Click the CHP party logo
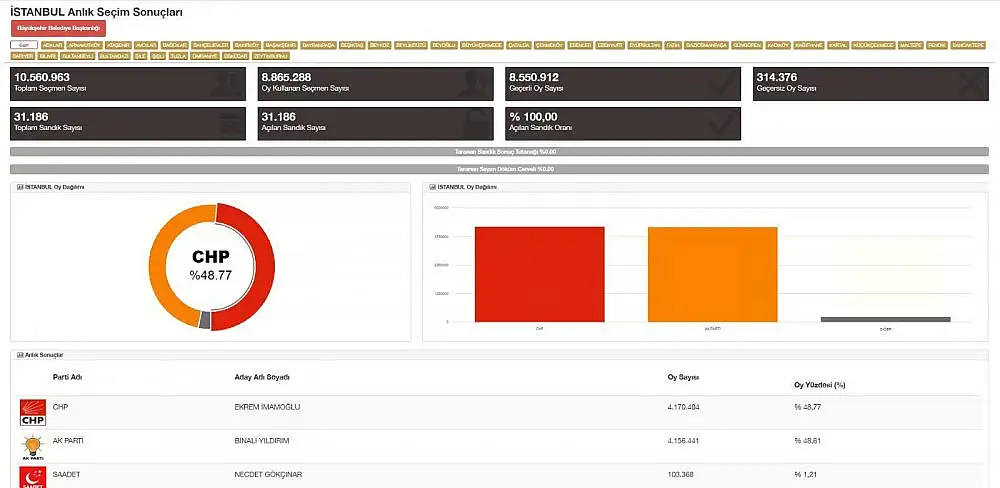Screen dimensions: 1000x488 coord(33,413)
